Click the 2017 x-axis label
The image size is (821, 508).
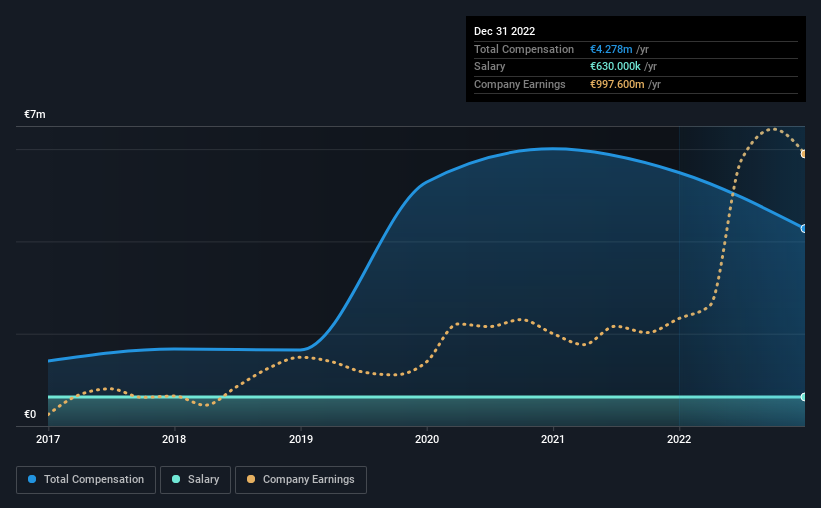48,439
